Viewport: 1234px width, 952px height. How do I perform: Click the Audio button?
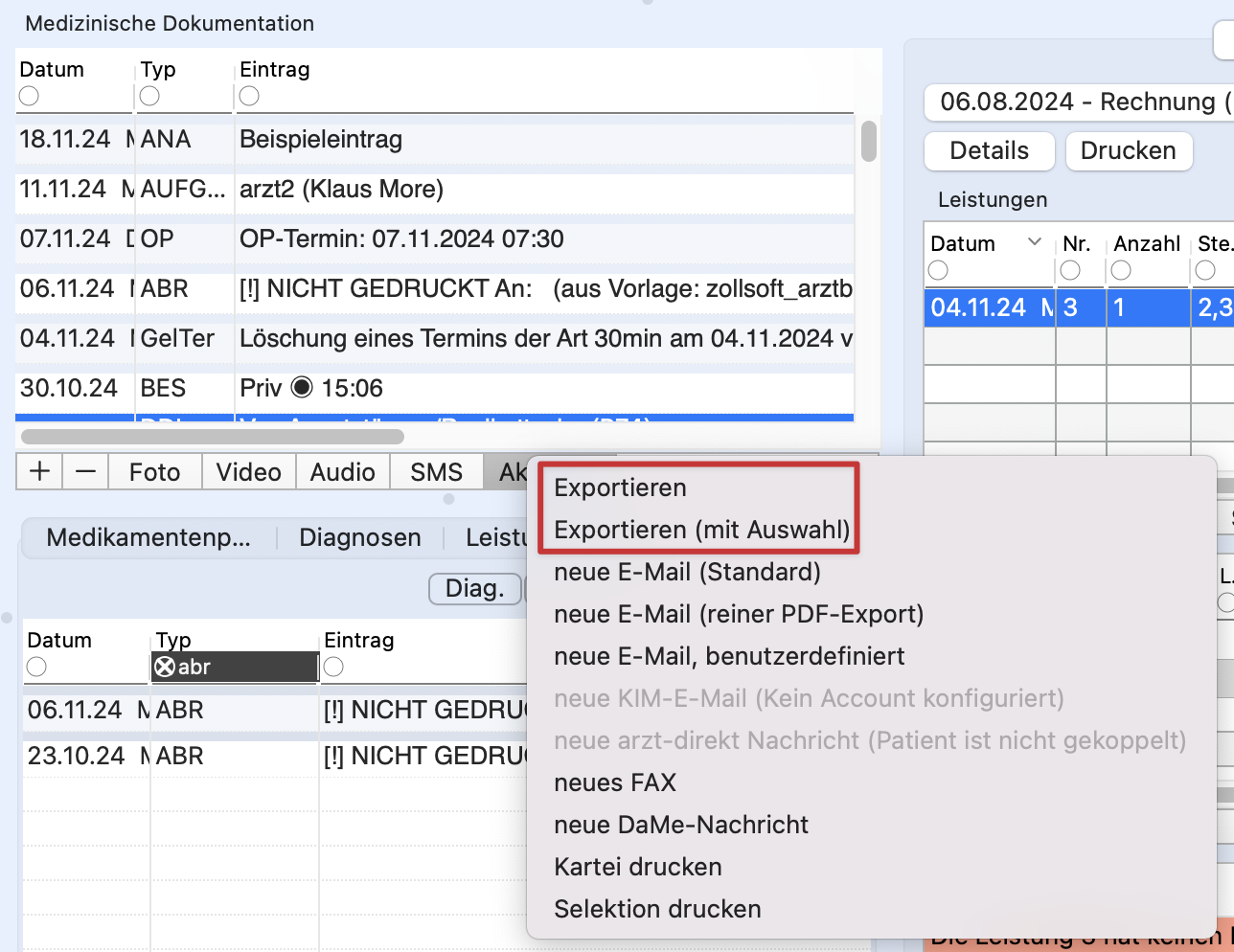pos(343,472)
